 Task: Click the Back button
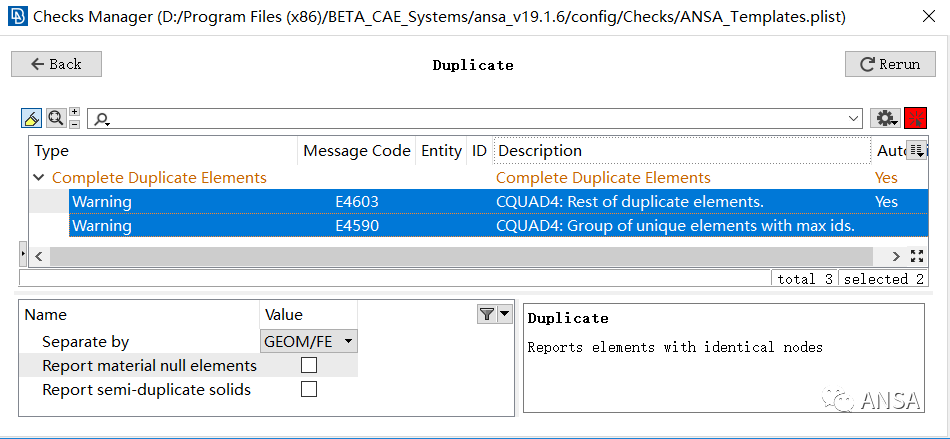pyautogui.click(x=56, y=64)
